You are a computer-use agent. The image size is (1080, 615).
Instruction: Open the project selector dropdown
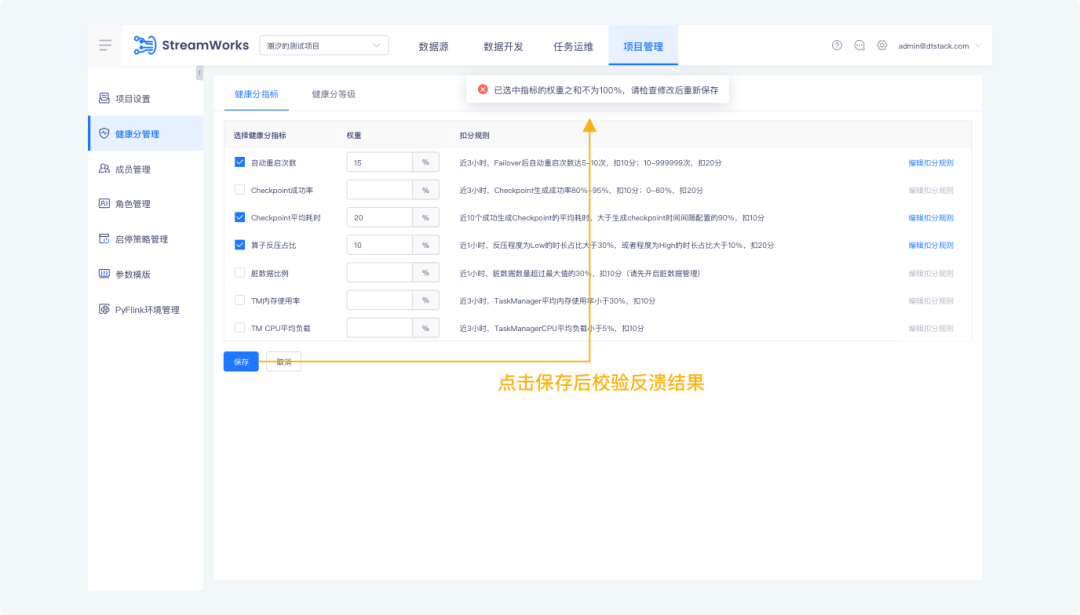(x=323, y=45)
